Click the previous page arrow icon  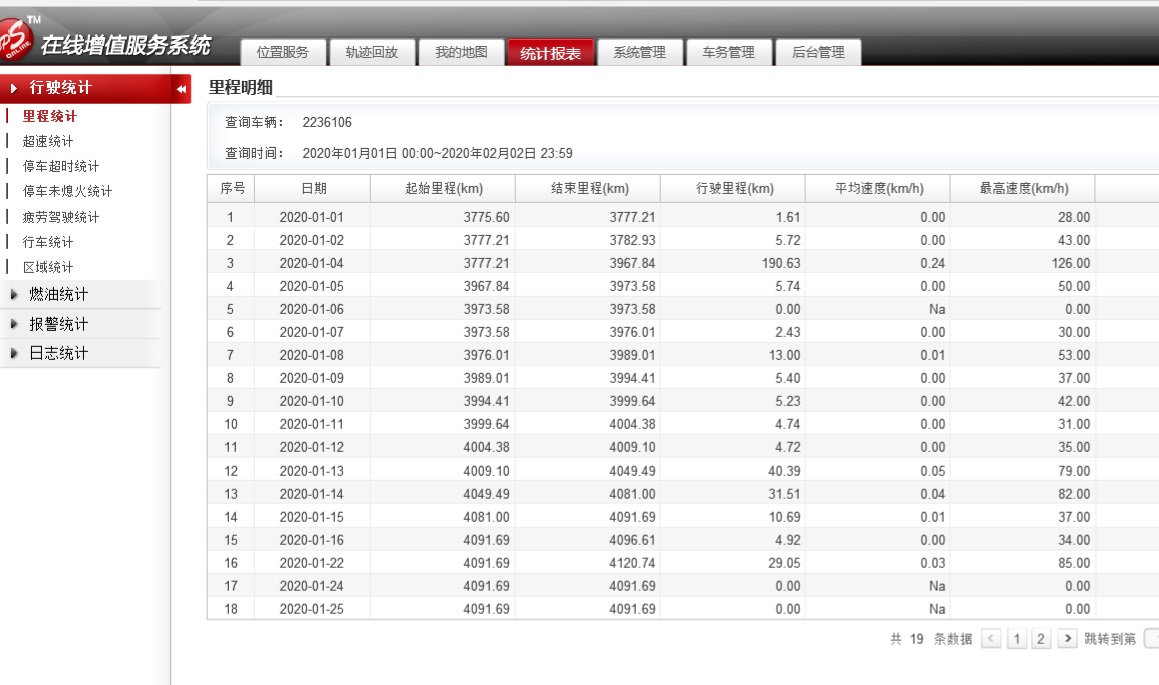(x=990, y=639)
